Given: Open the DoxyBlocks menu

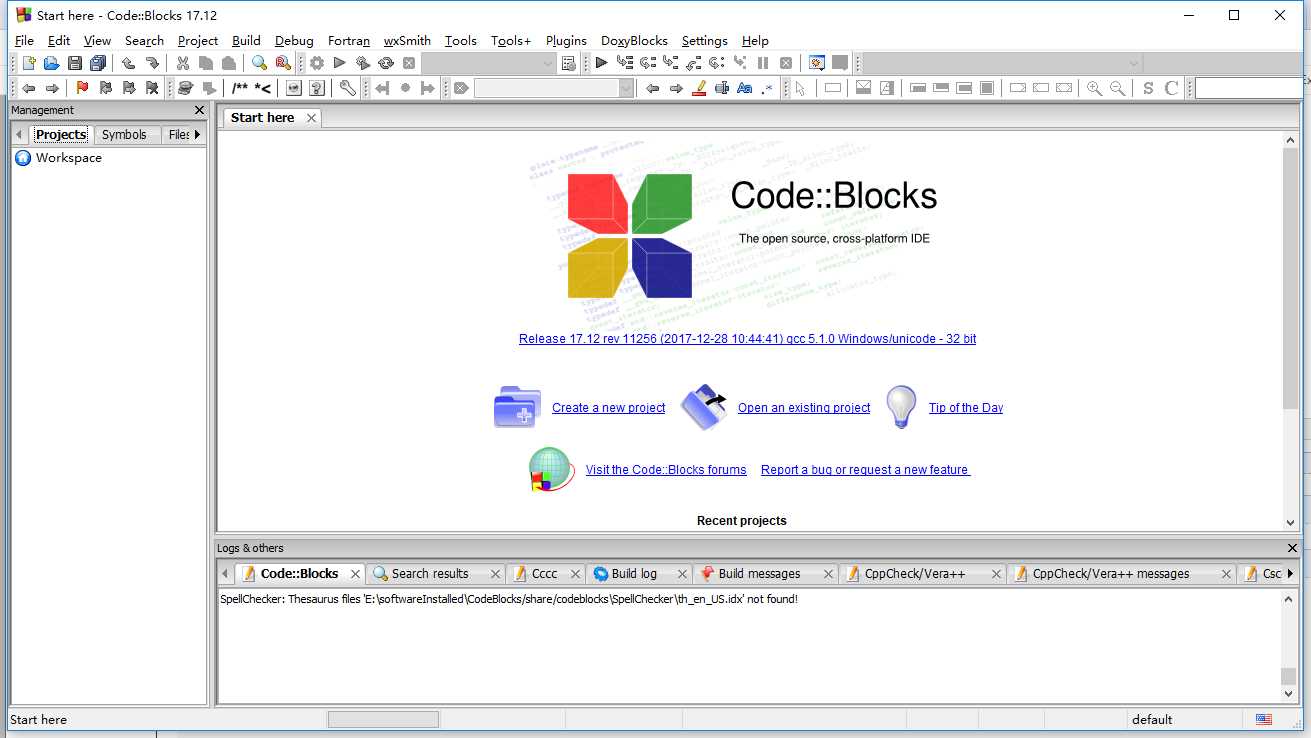Looking at the screenshot, I should click(x=634, y=41).
